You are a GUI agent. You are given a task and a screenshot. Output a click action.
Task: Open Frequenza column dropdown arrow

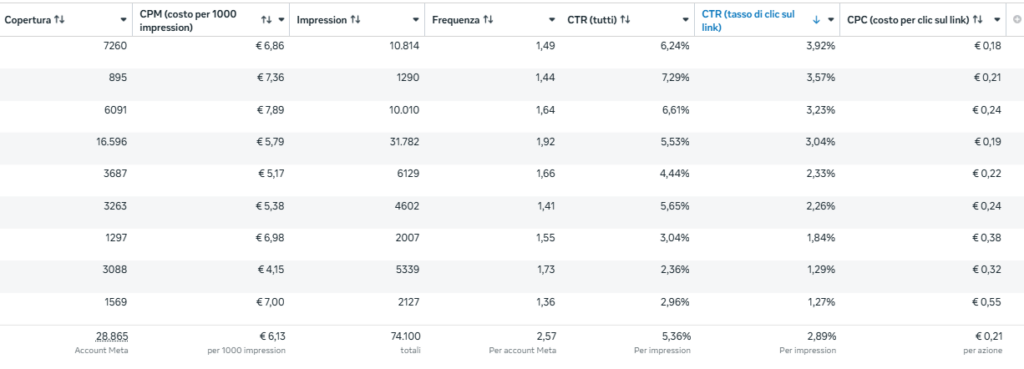pyautogui.click(x=552, y=20)
